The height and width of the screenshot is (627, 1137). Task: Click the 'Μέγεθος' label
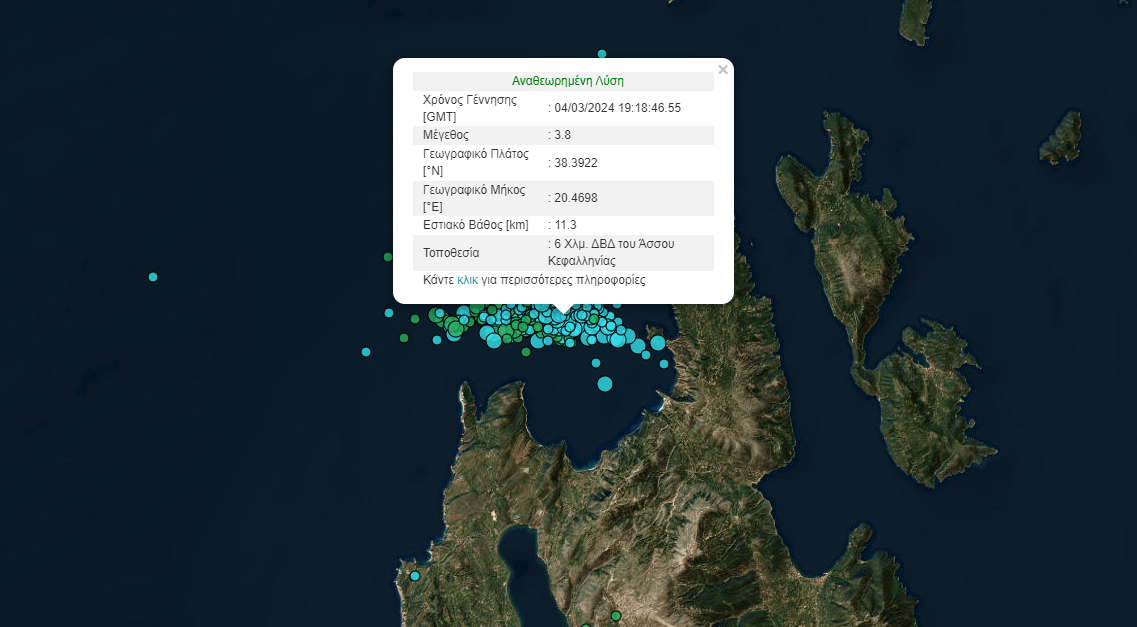[x=446, y=135]
